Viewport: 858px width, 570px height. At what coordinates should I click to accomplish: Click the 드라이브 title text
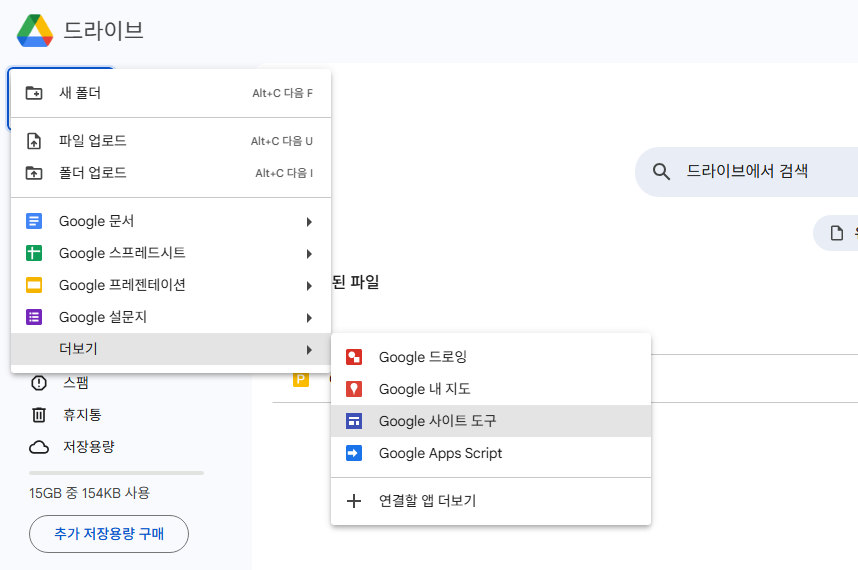click(x=103, y=31)
